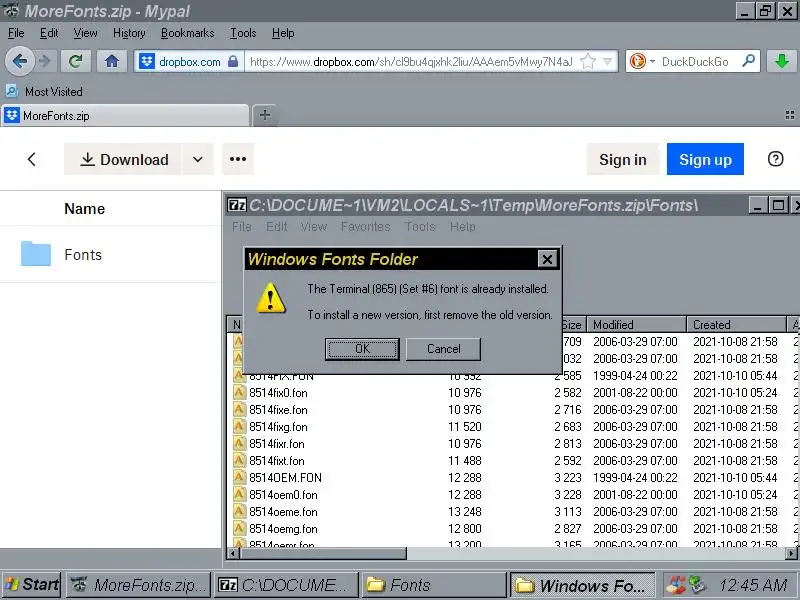Click the warning exclamation icon in dialog
800x600 pixels.
tap(270, 298)
